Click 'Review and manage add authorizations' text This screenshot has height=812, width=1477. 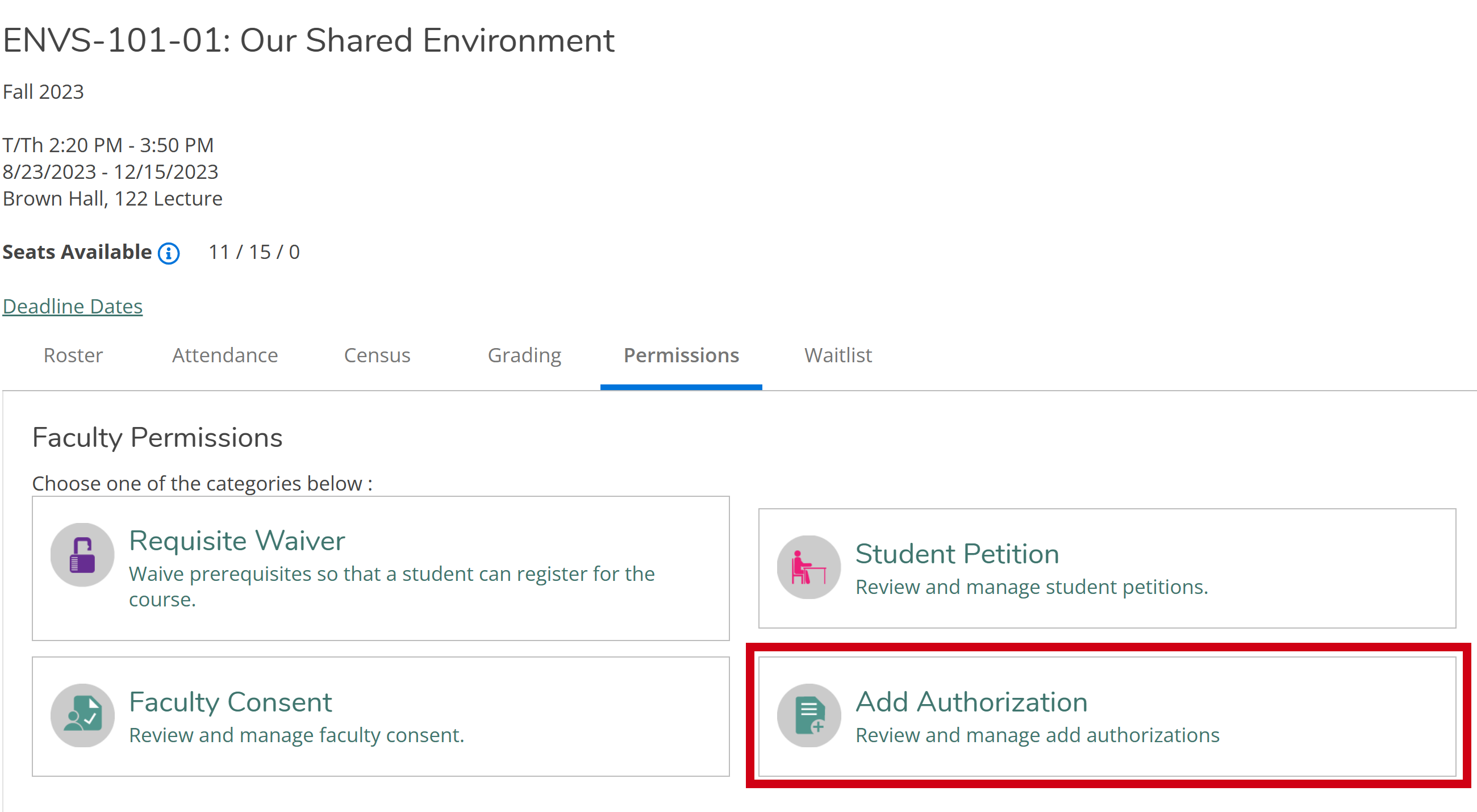coord(1037,735)
